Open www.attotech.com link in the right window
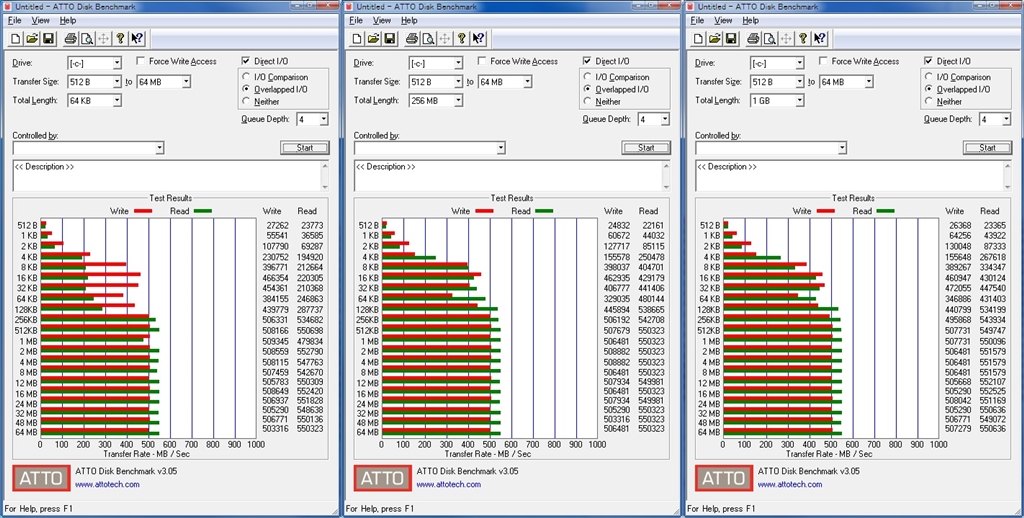This screenshot has height=518, width=1024. [789, 485]
